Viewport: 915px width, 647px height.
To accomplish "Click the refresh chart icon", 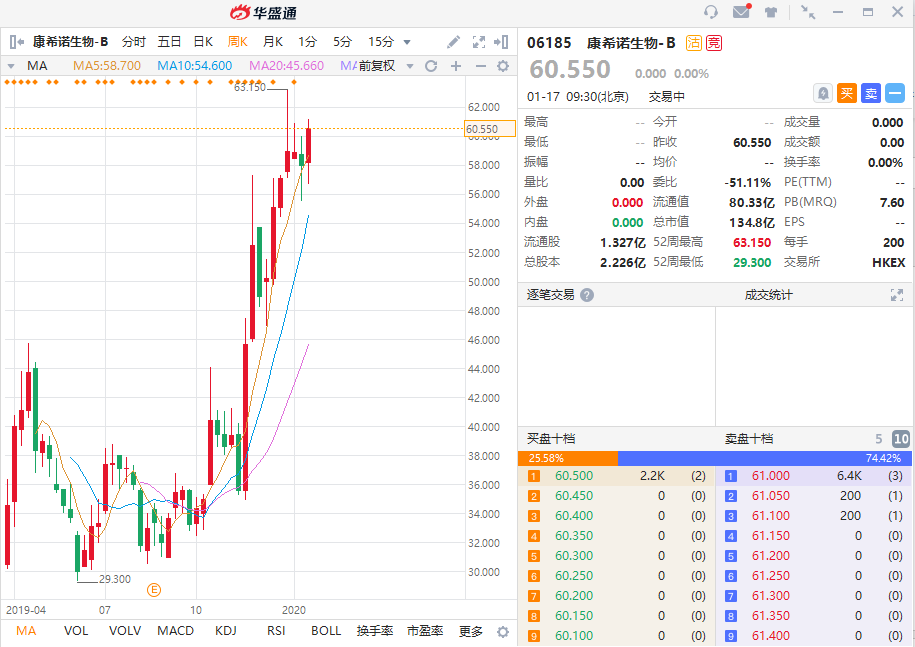I will [431, 66].
